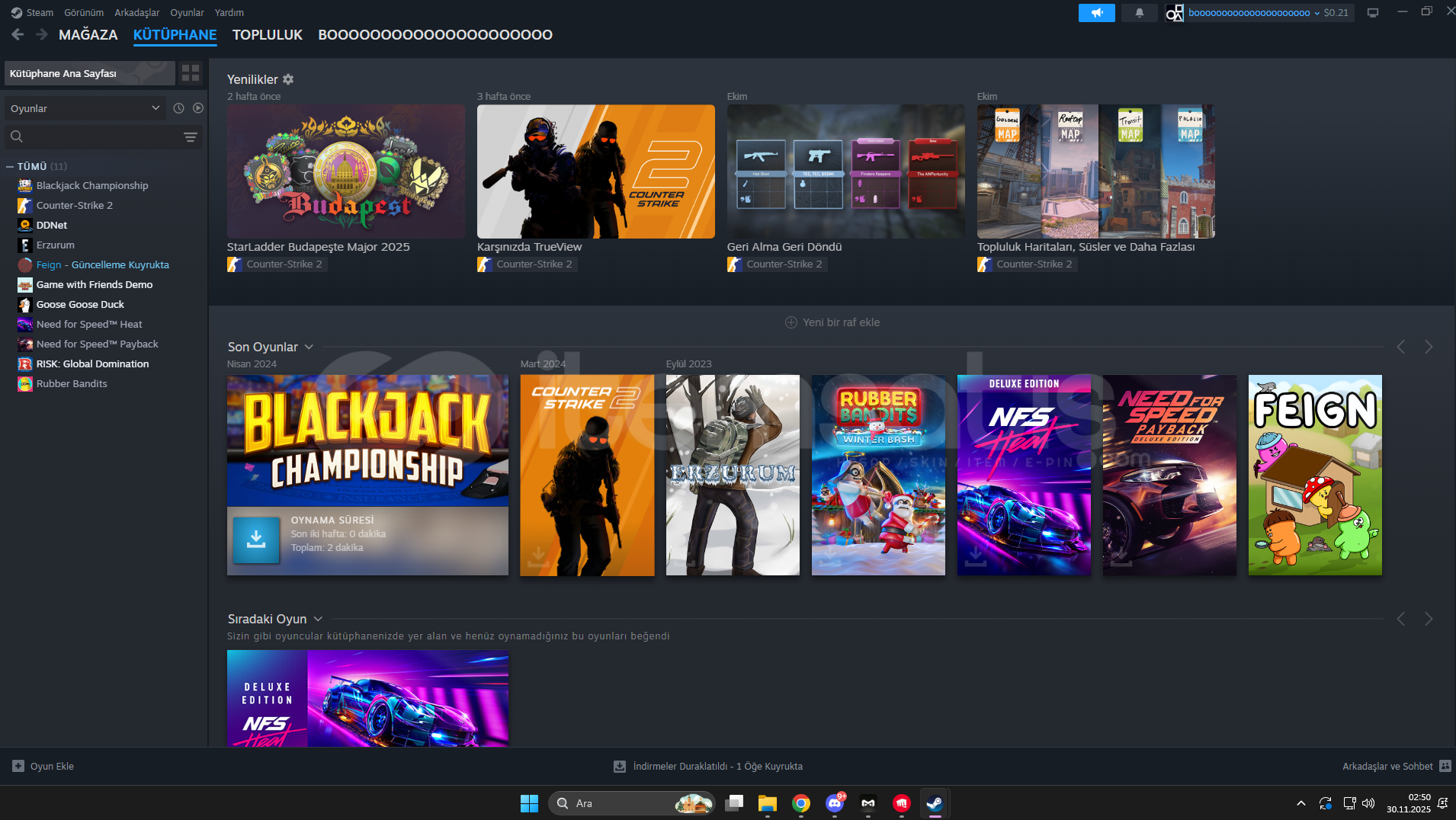This screenshot has height=820, width=1456.
Task: Open Yenilikler settings gear
Action: [288, 79]
